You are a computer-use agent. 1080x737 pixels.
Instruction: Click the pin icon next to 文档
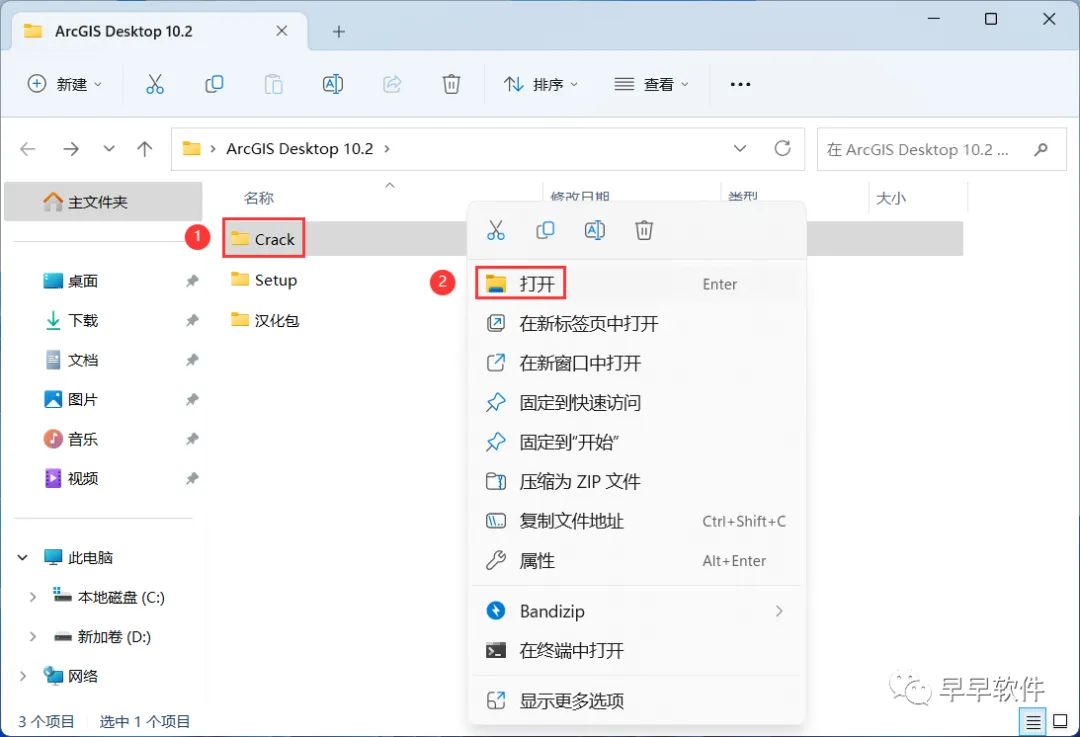pos(192,360)
